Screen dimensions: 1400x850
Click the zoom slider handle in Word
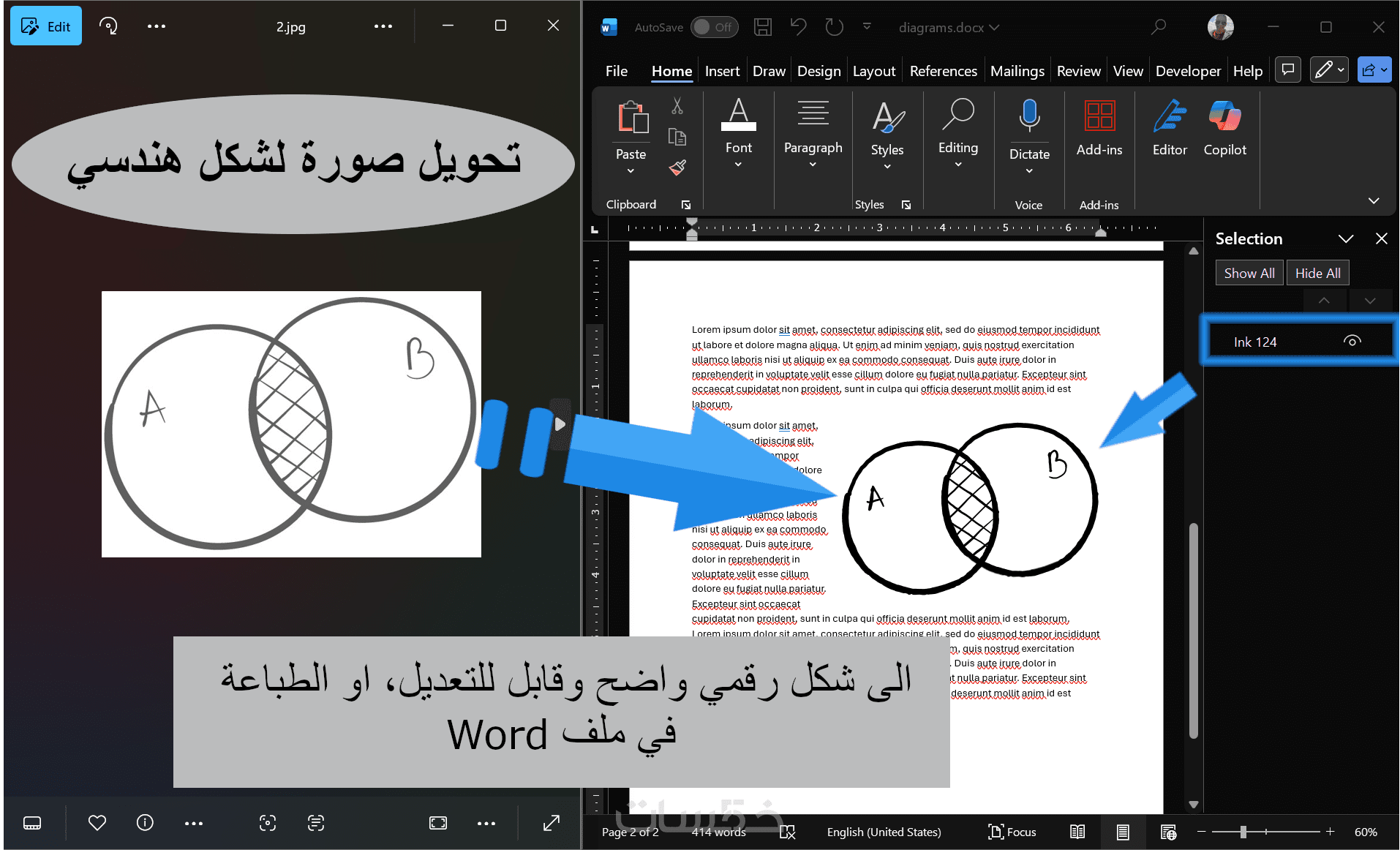point(1243,832)
